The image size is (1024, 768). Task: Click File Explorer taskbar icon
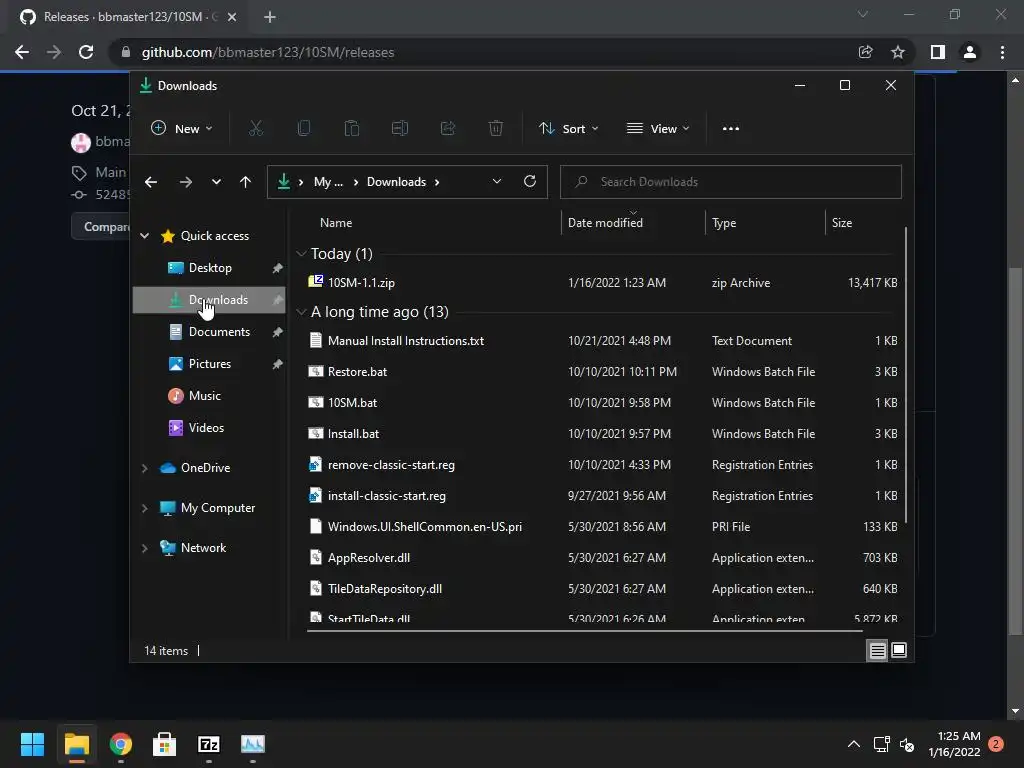coord(76,744)
